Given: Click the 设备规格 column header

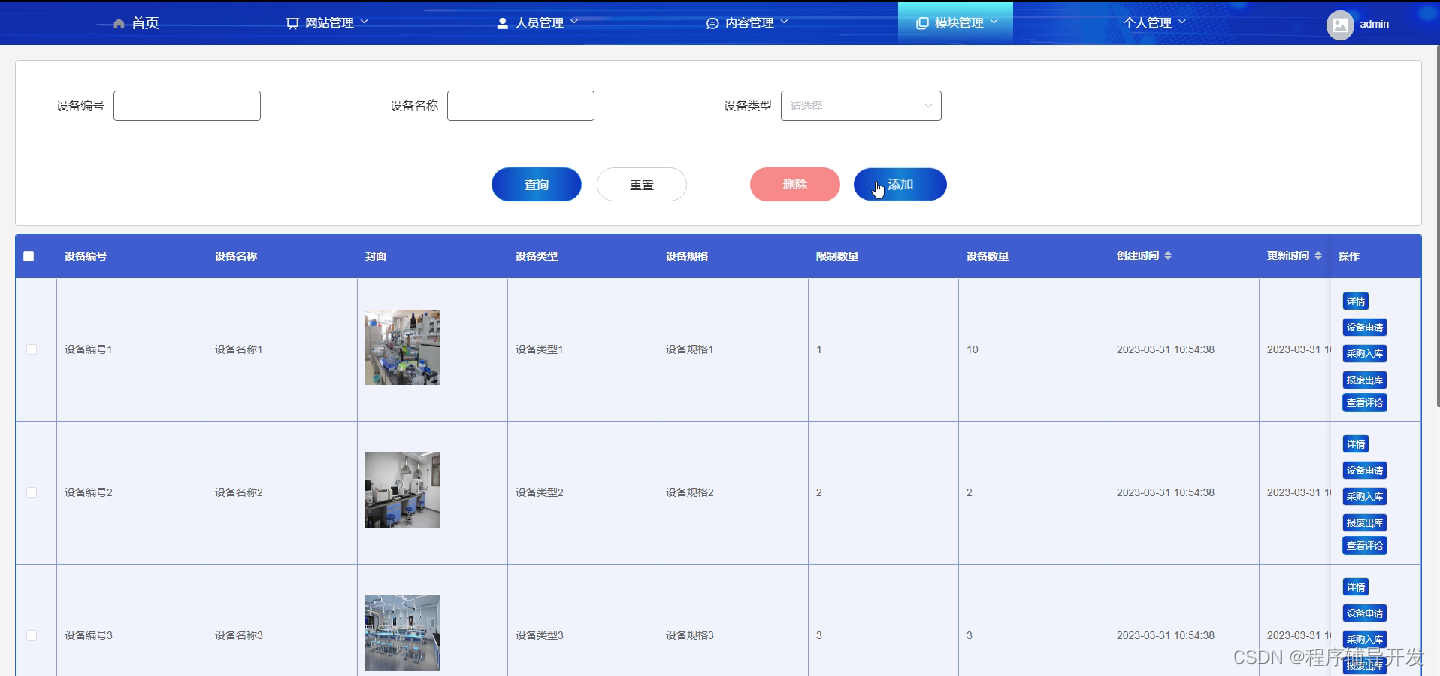Looking at the screenshot, I should (x=687, y=257).
